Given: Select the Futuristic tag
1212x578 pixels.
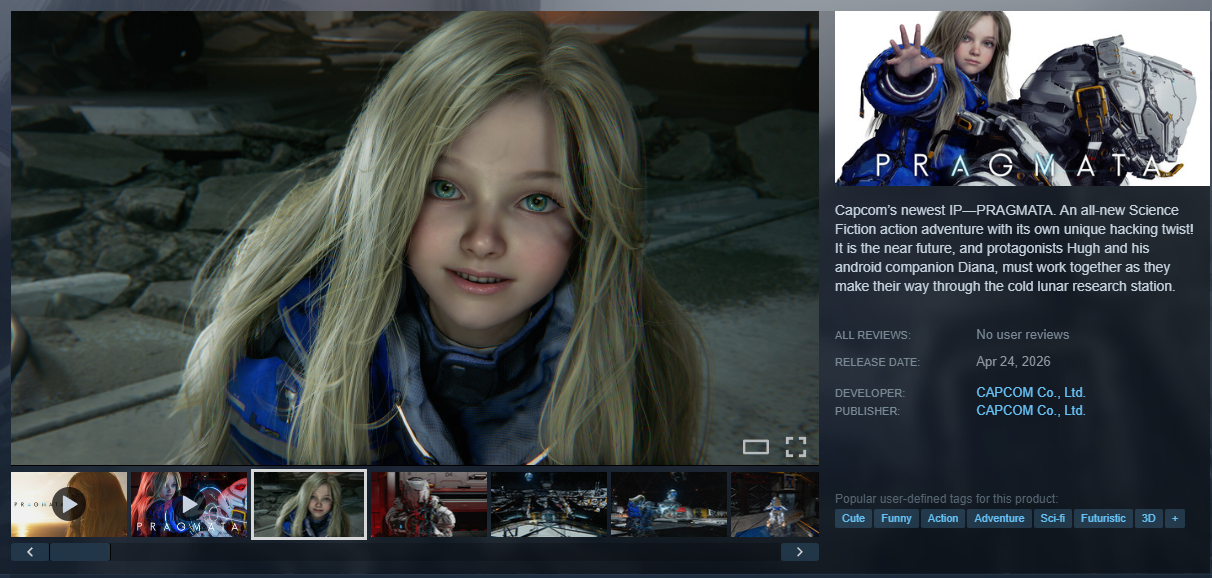Looking at the screenshot, I should [x=1104, y=518].
